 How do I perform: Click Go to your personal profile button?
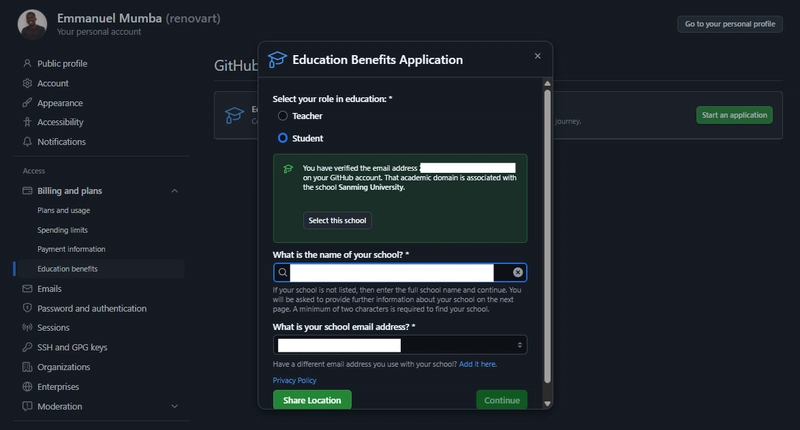[730, 24]
